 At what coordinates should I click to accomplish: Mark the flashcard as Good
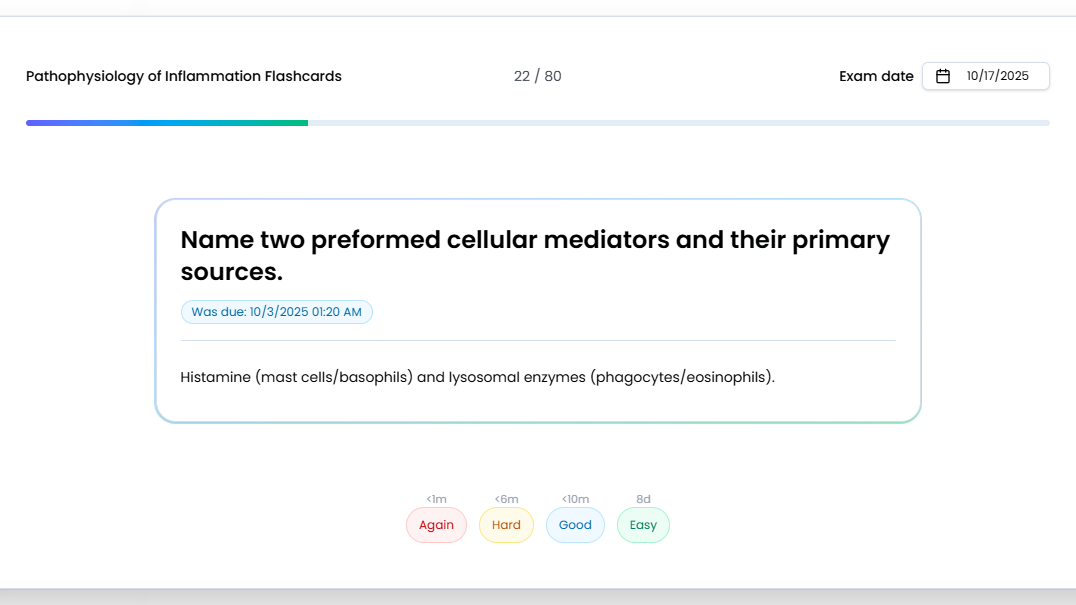(x=575, y=525)
